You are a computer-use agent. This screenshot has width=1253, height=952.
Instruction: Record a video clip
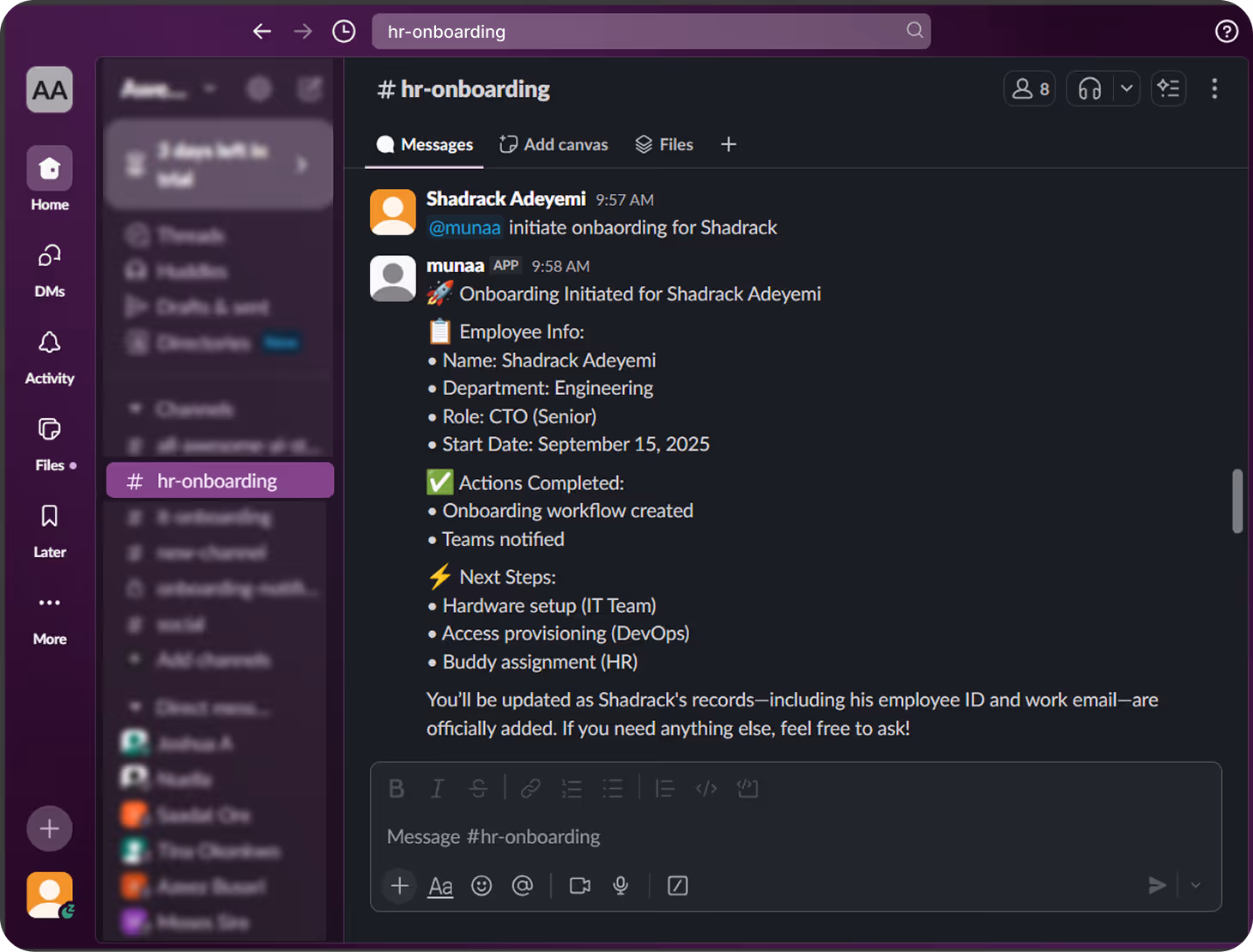point(580,885)
